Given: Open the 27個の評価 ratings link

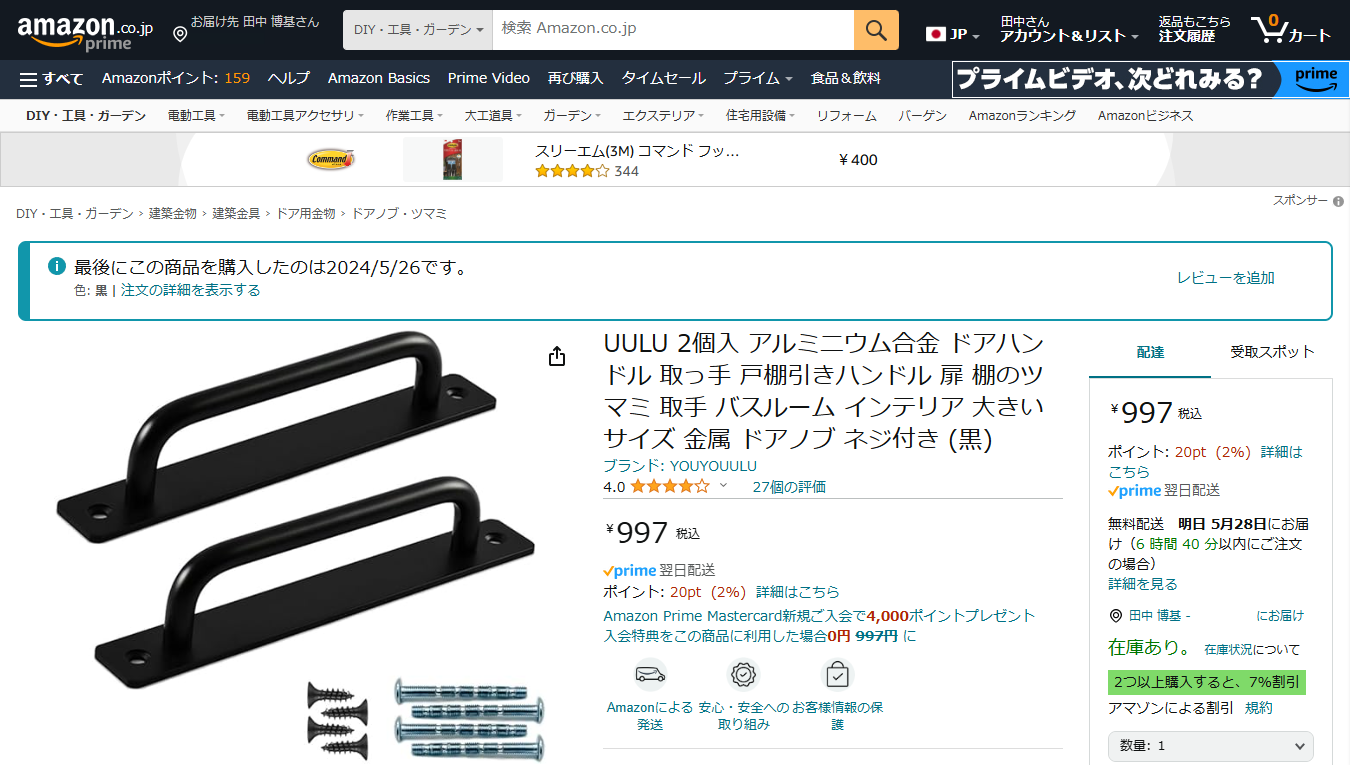Looking at the screenshot, I should 789,487.
